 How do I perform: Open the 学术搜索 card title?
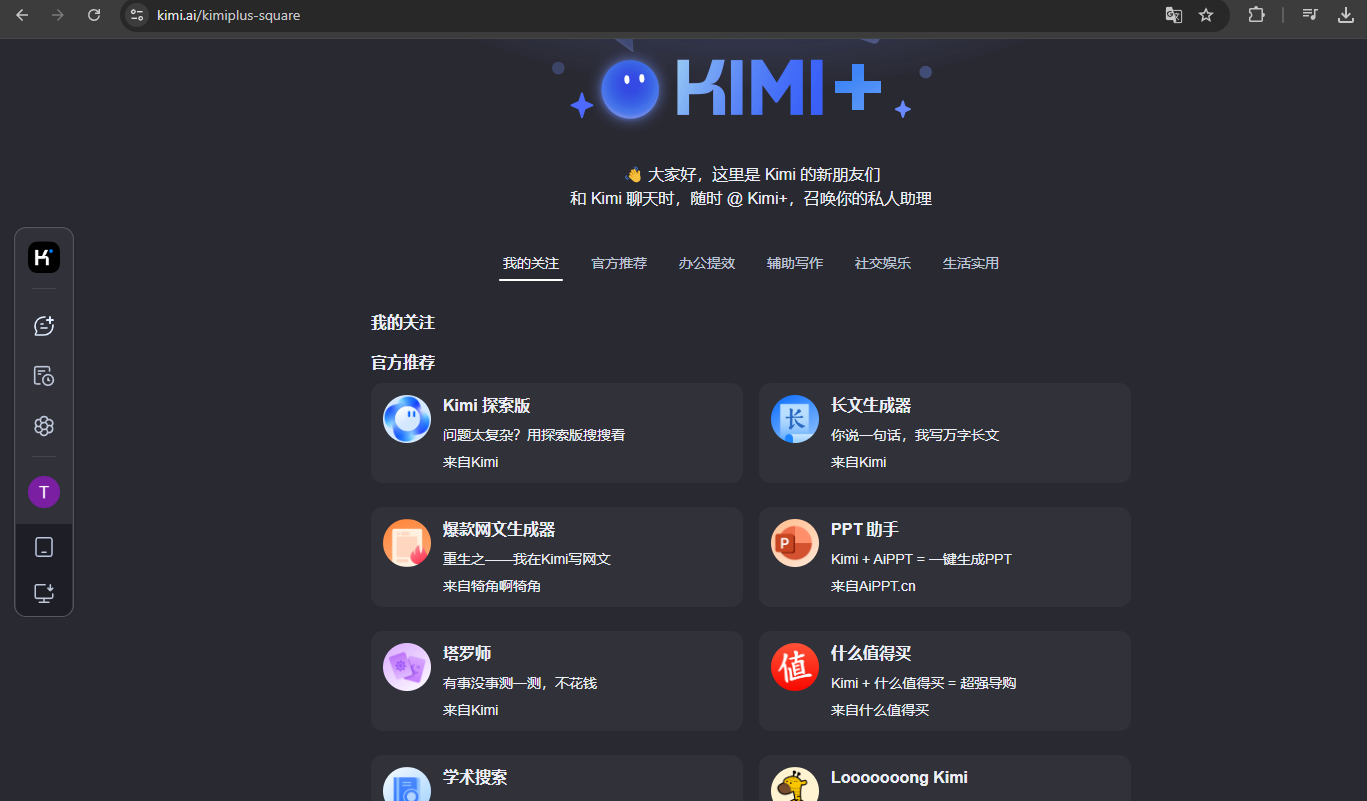point(475,777)
